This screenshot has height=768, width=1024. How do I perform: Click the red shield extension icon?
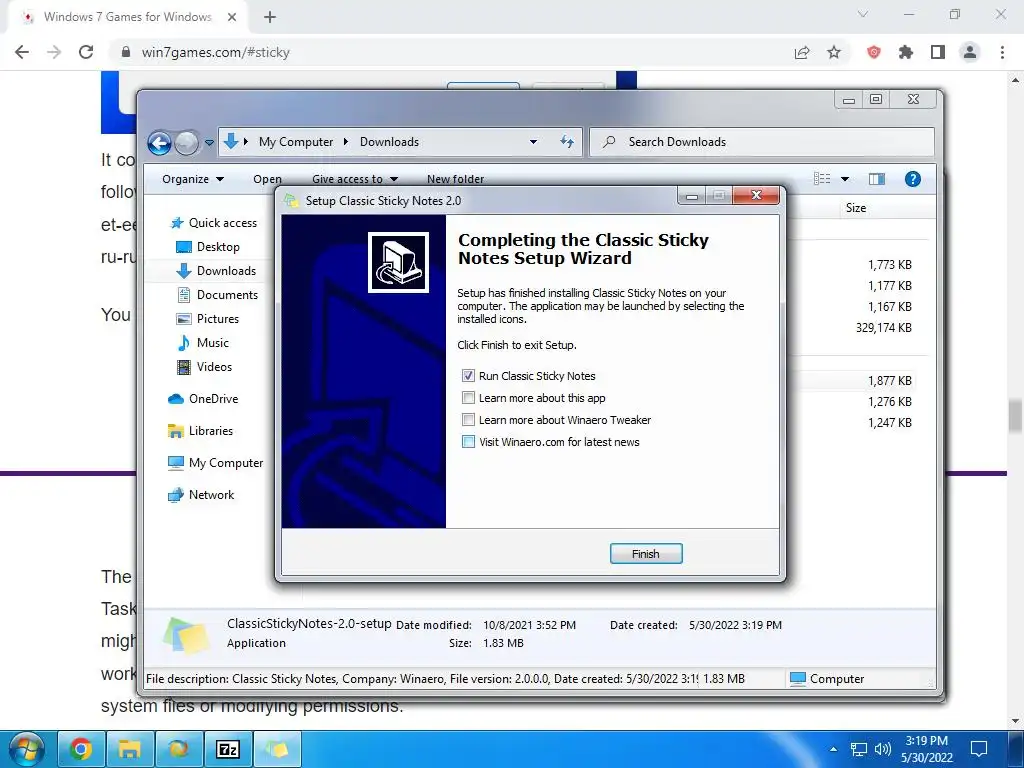[x=874, y=52]
